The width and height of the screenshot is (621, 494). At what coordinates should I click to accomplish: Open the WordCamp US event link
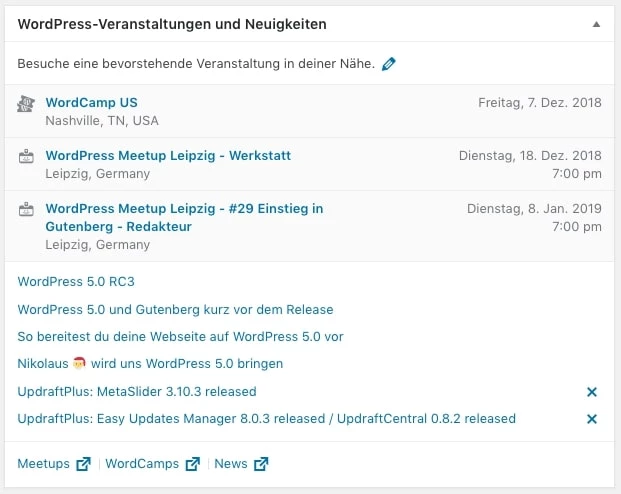pyautogui.click(x=91, y=102)
